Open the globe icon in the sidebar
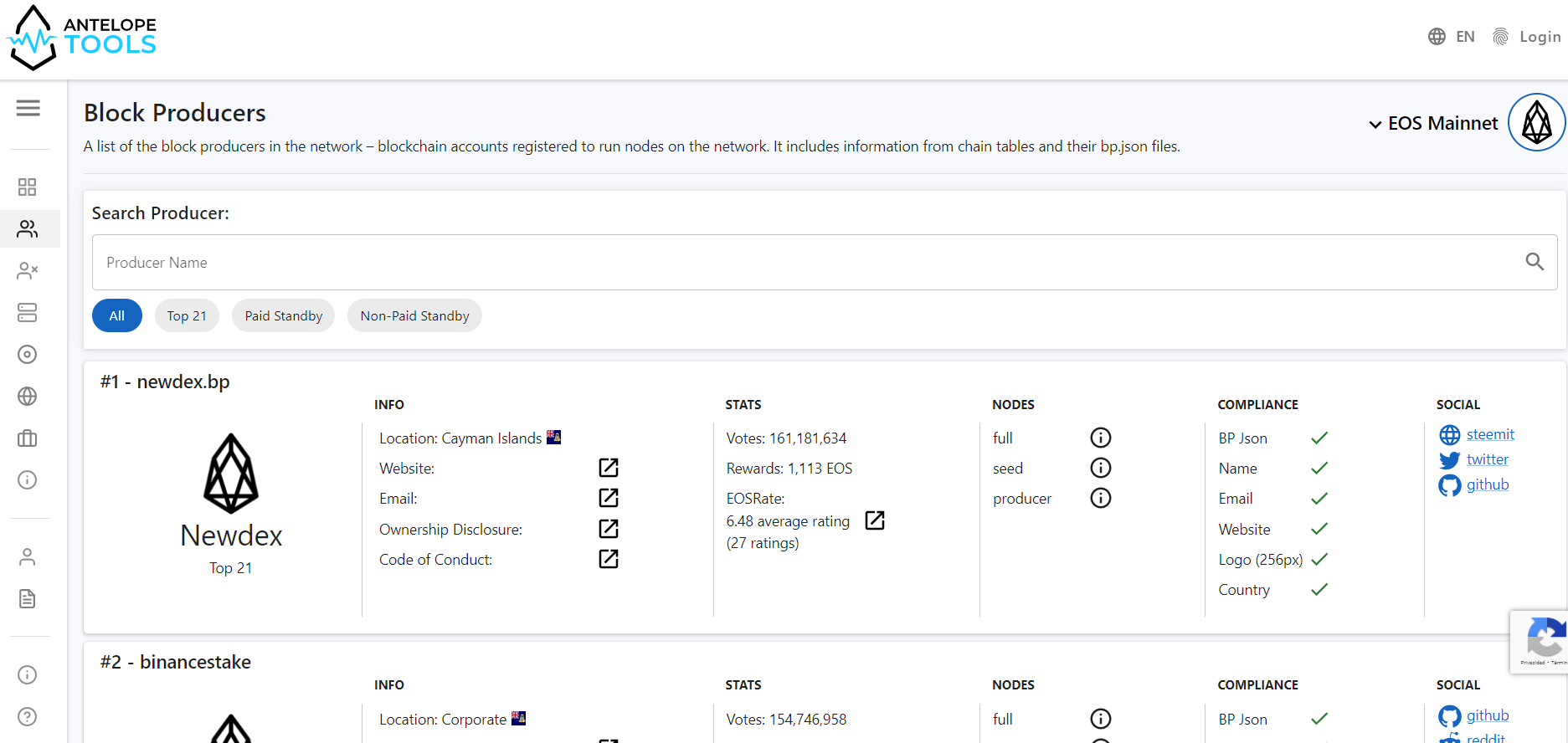Viewport: 1568px width, 743px height. pos(28,396)
